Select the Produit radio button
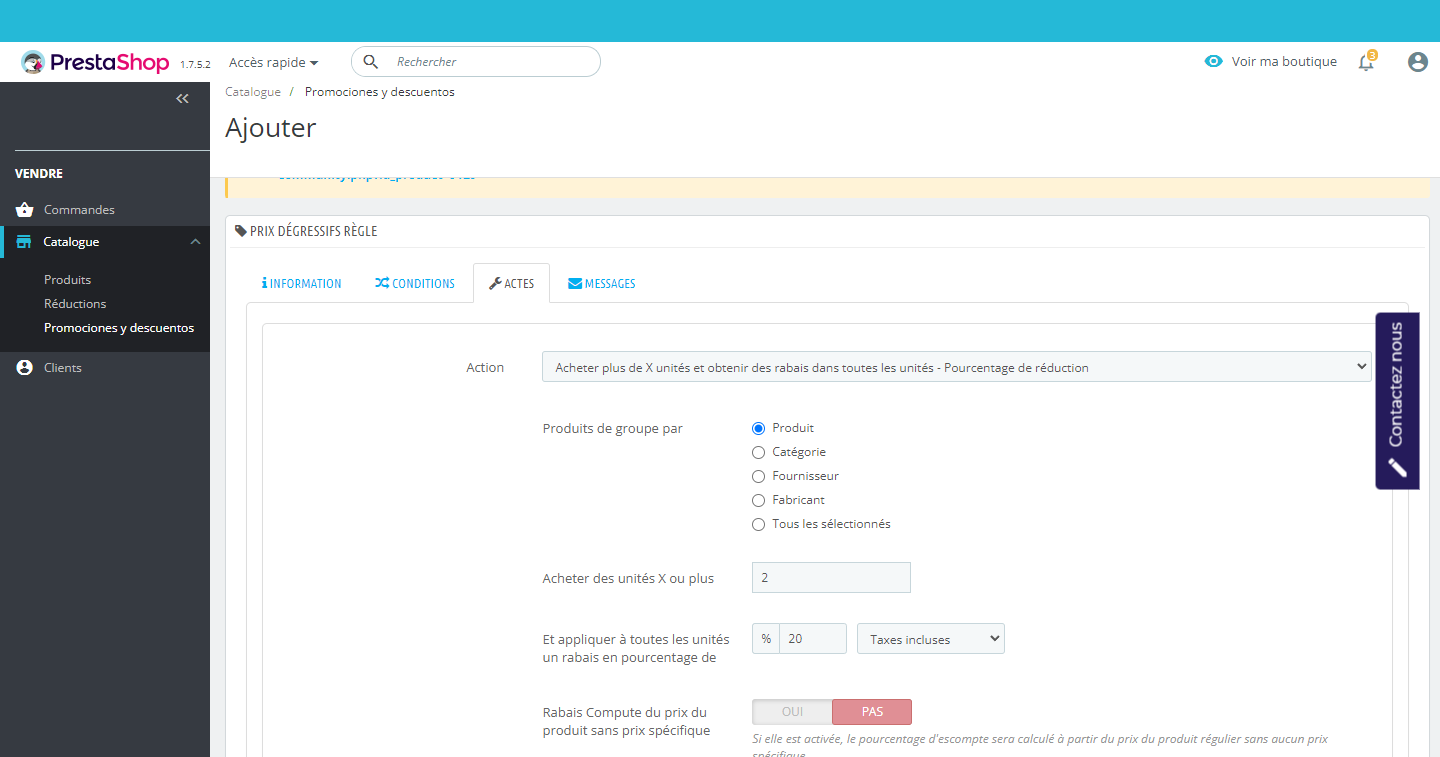1440x757 pixels. click(758, 428)
